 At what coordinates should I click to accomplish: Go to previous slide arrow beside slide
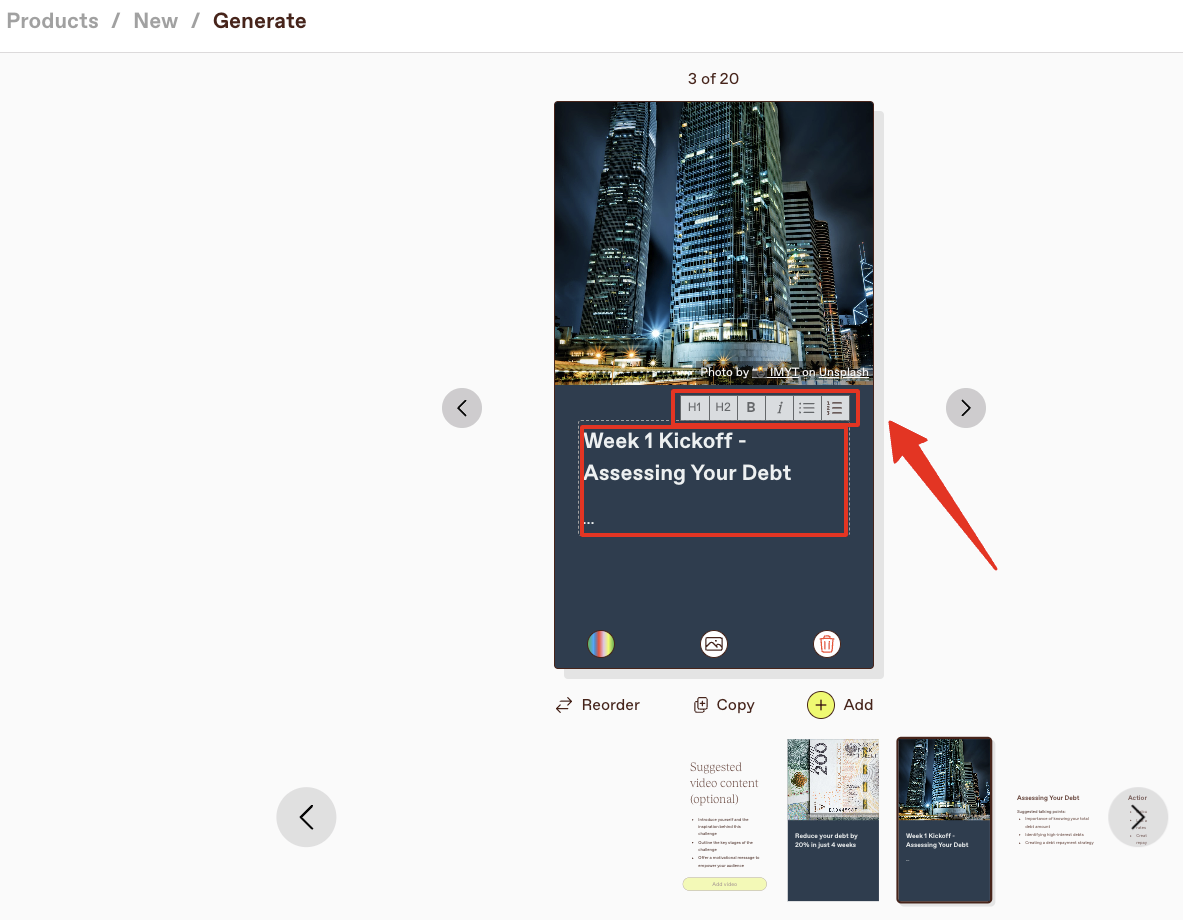(462, 408)
